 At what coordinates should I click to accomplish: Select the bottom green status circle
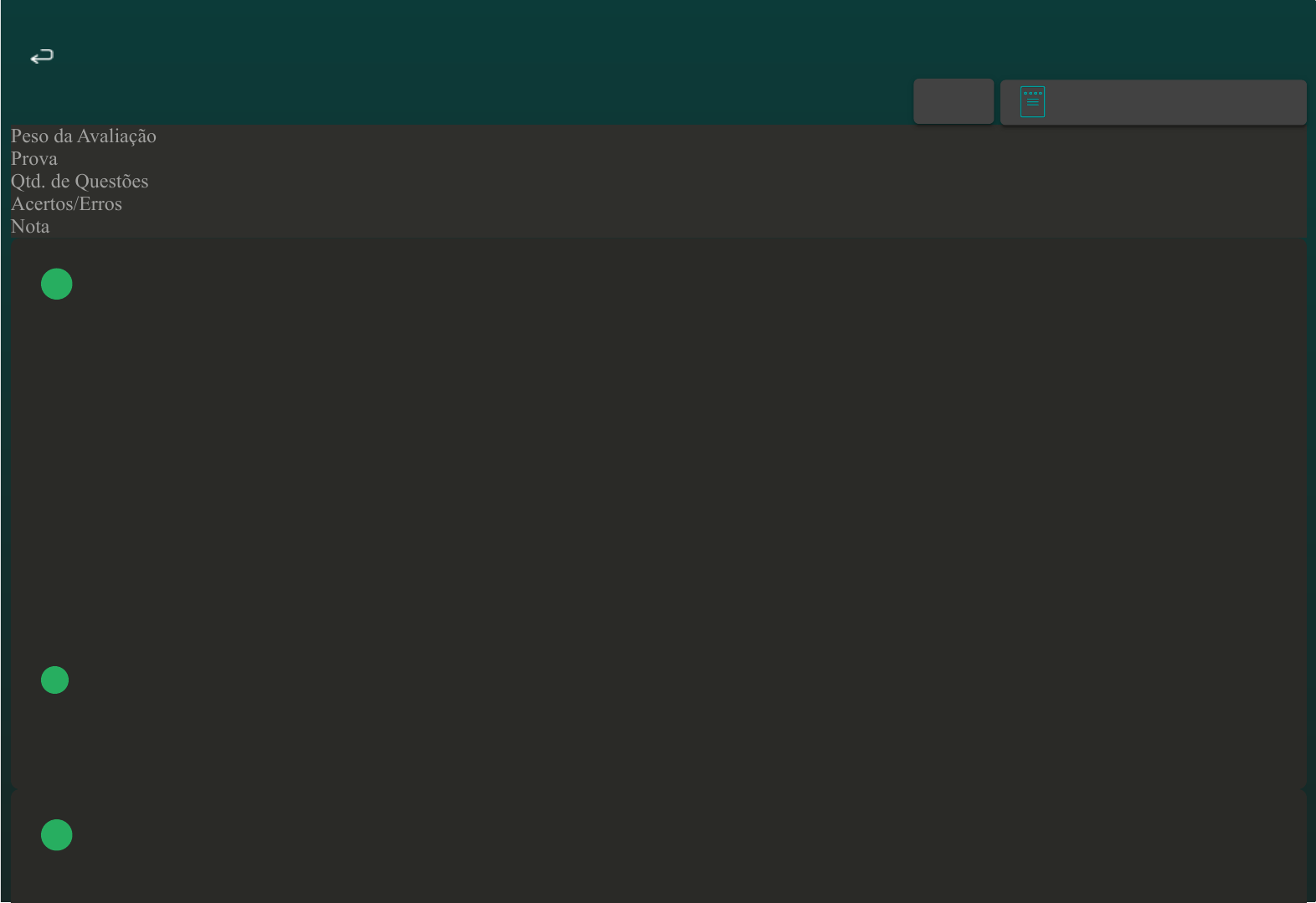point(57,835)
